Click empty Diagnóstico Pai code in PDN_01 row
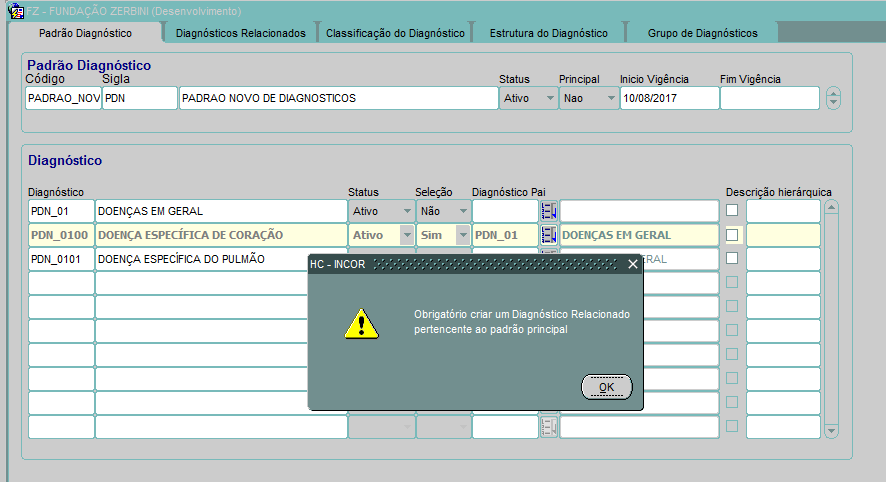Viewport: 886px width, 482px height. [505, 211]
